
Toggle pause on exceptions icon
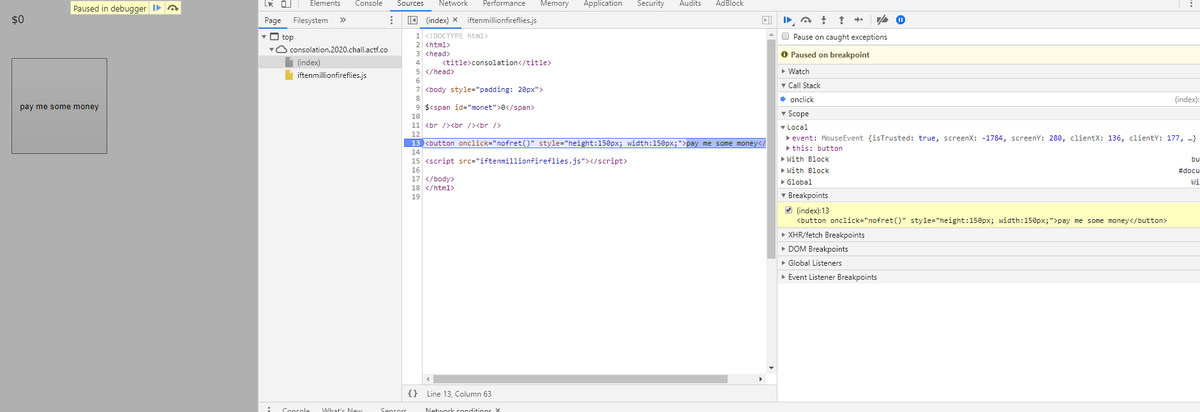tap(899, 21)
